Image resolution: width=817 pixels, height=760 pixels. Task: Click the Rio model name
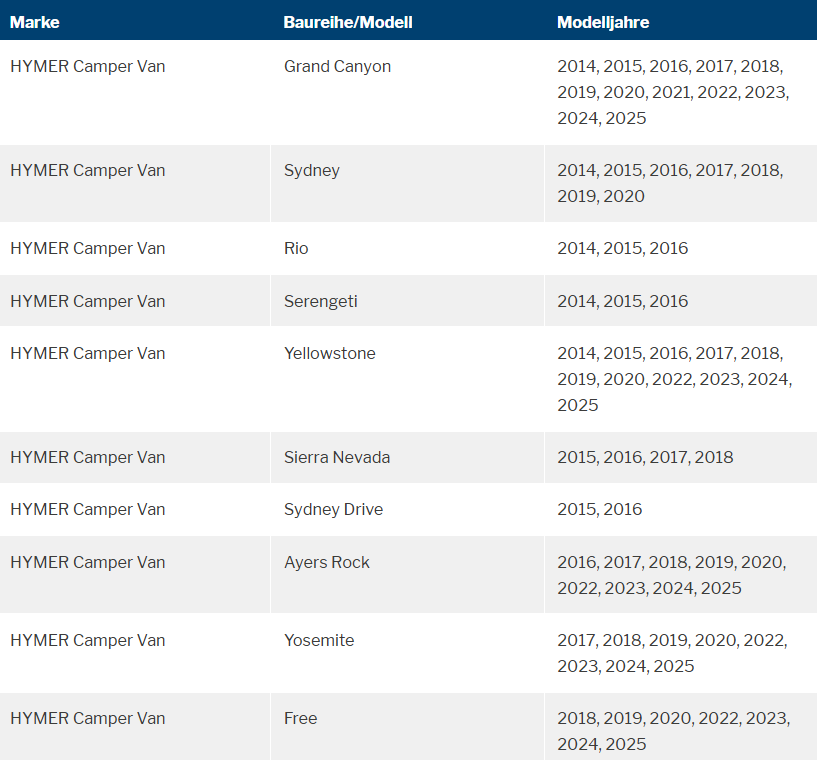[x=296, y=248]
